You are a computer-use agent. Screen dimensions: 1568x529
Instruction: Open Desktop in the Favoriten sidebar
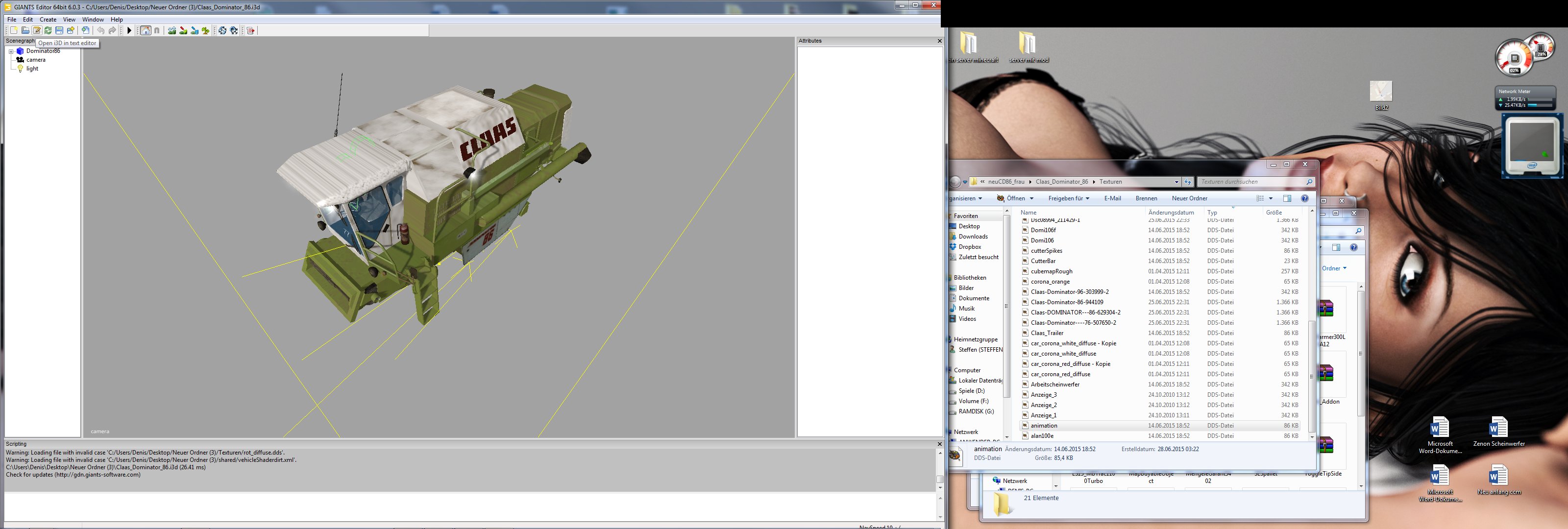click(969, 226)
